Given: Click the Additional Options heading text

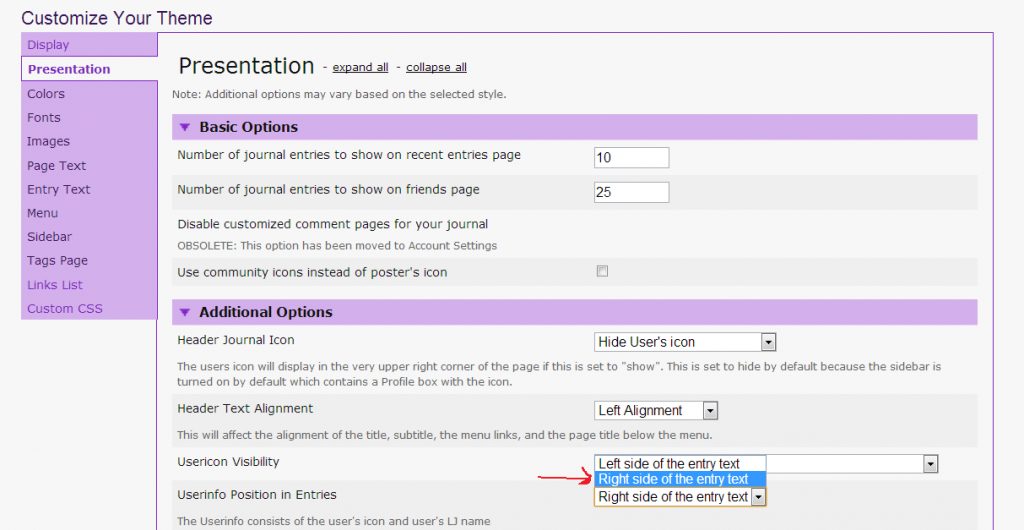Looking at the screenshot, I should tap(266, 313).
